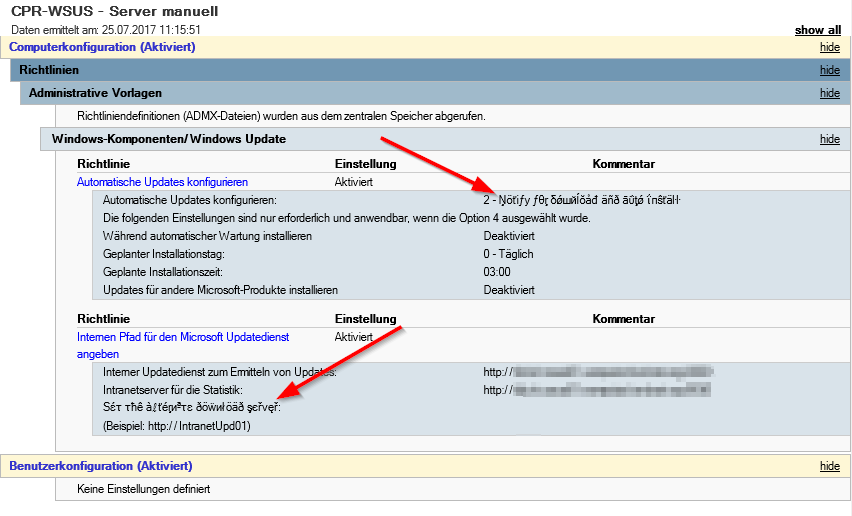Select the Set the alternate download server label
The width and height of the screenshot is (852, 516).
(192, 407)
